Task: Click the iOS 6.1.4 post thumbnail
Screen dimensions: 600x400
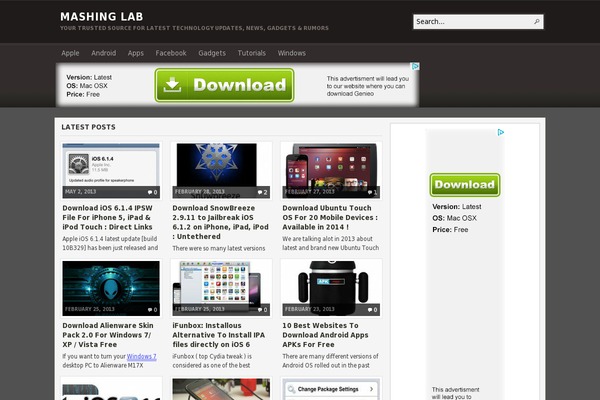Action: (x=111, y=171)
